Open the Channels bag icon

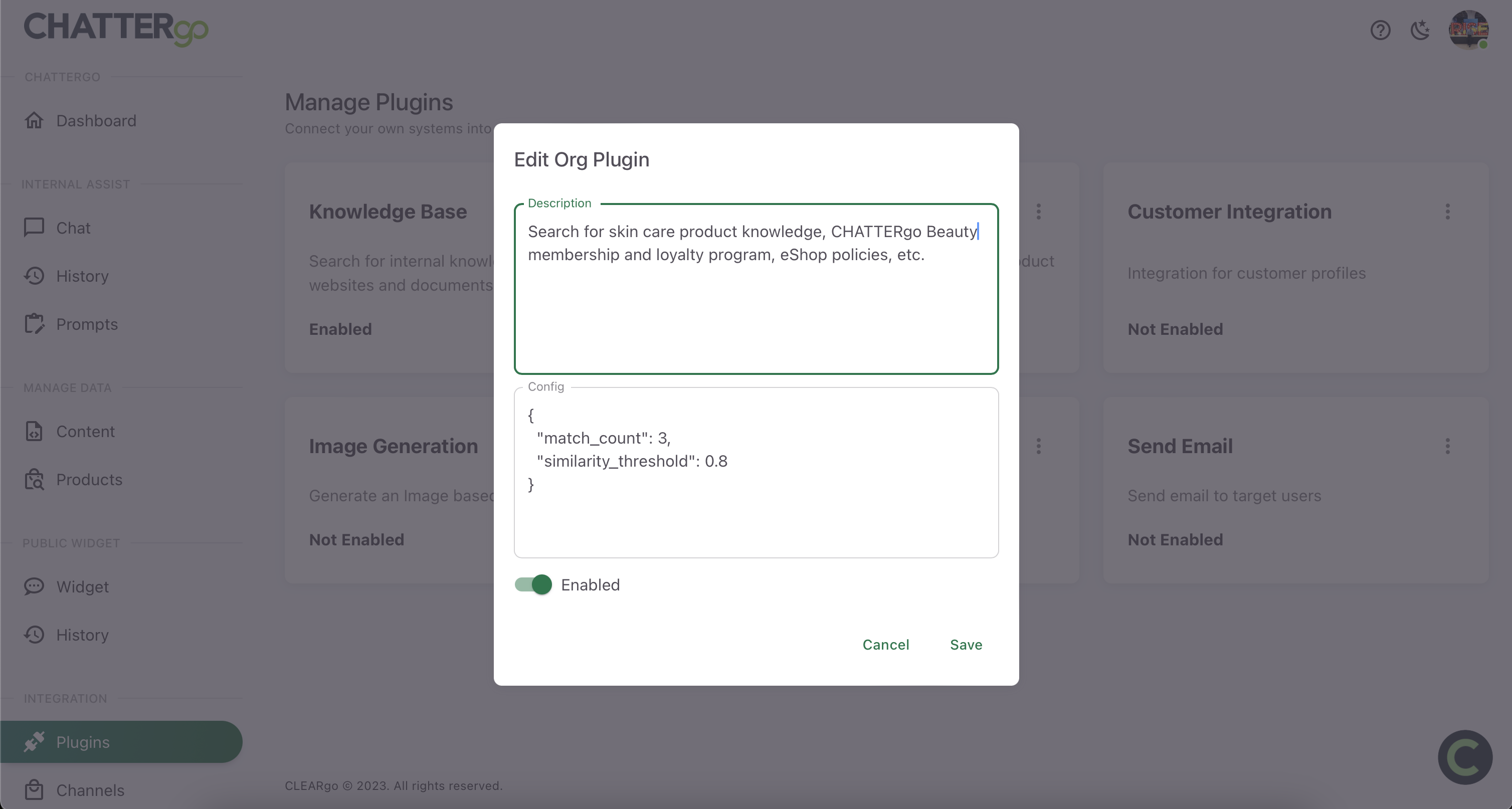34,789
